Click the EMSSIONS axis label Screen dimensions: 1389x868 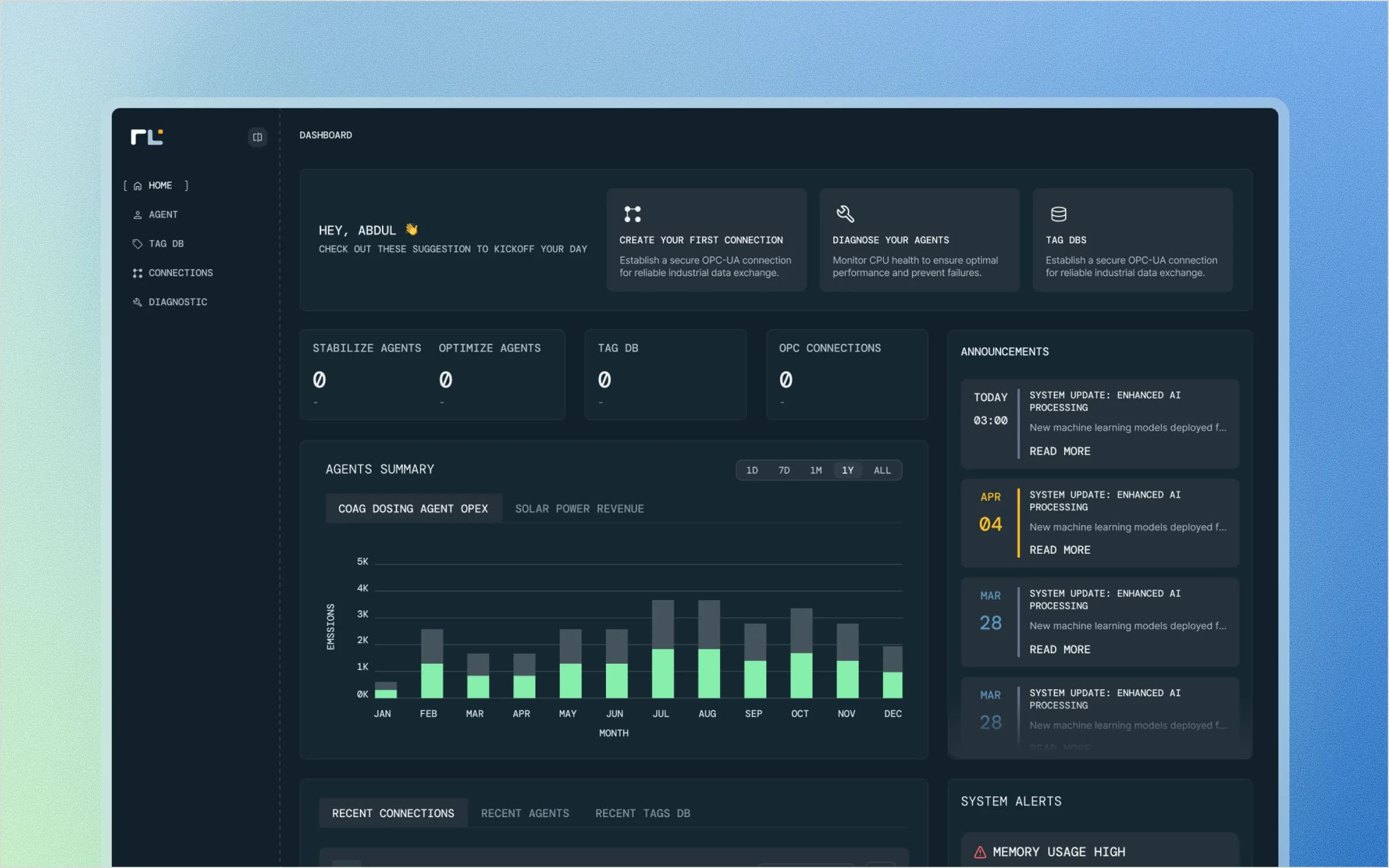(x=330, y=627)
